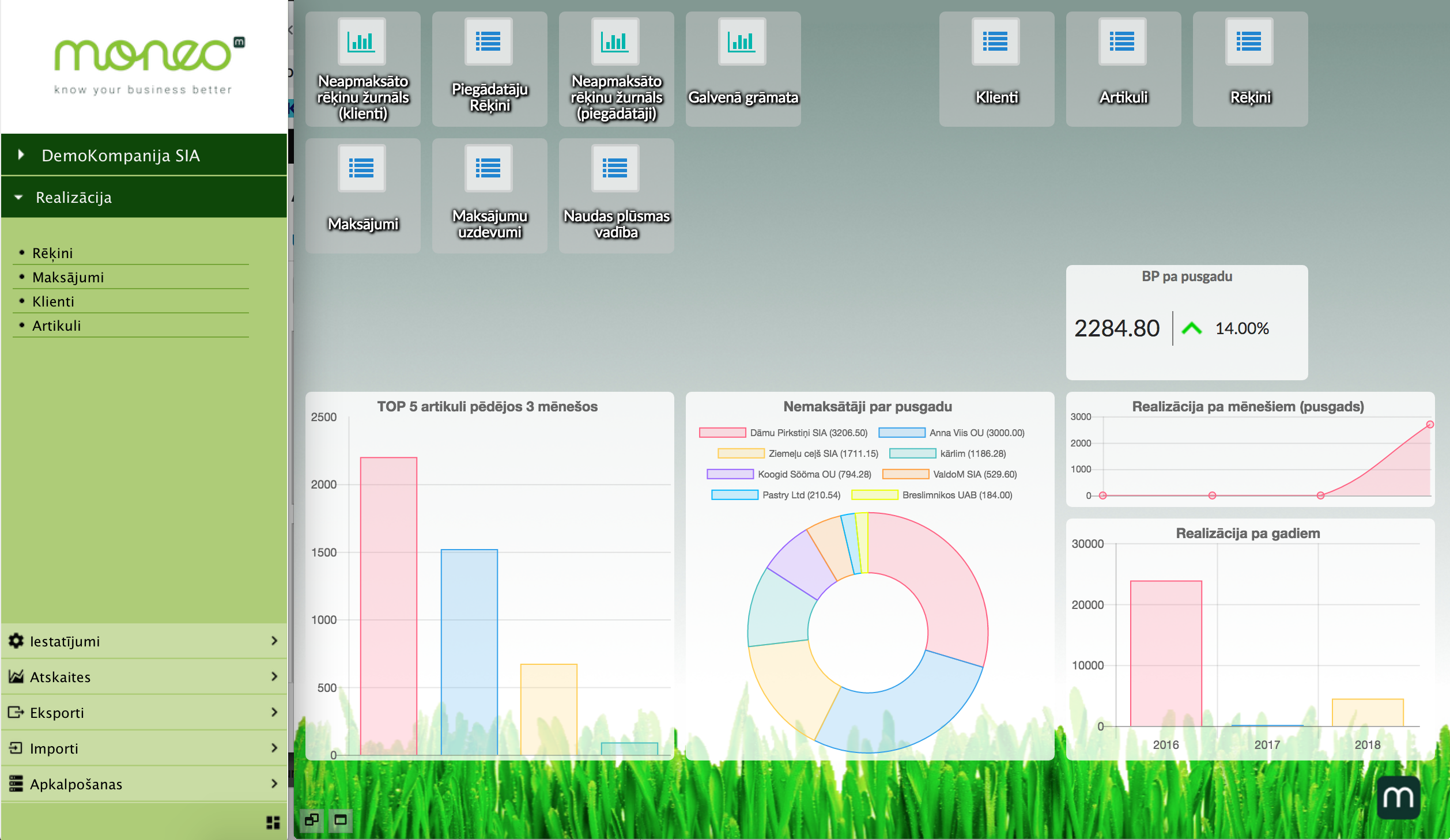Toggle Ziemeļu ceļš SIA legend entry
Image resolution: width=1450 pixels, height=840 pixels.
pyautogui.click(x=798, y=453)
